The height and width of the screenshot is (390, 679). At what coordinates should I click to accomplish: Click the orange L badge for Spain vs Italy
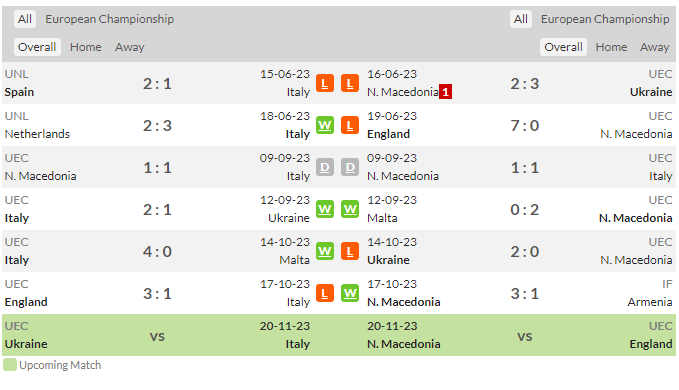[x=325, y=84]
